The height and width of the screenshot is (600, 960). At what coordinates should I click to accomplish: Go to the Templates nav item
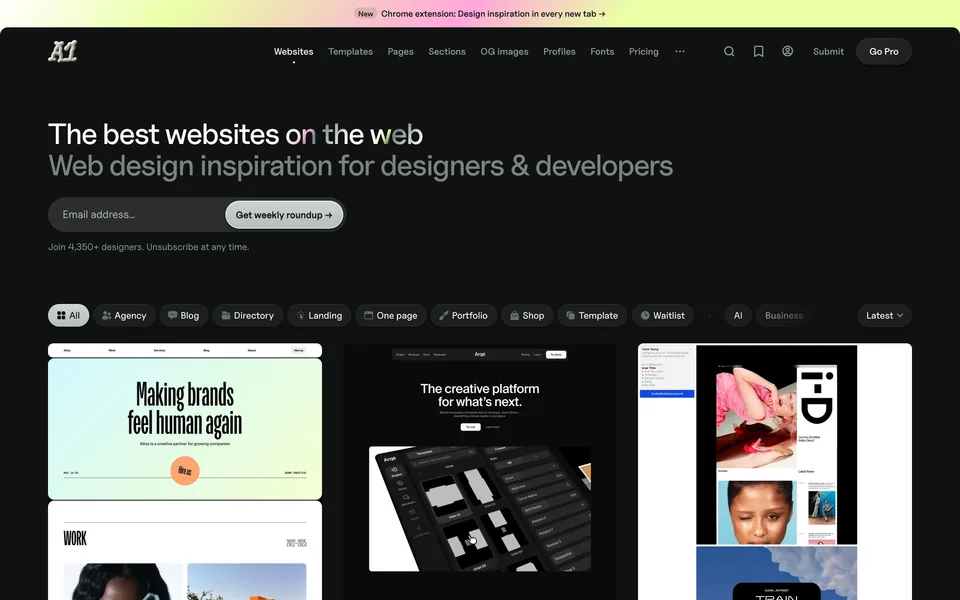coord(350,51)
